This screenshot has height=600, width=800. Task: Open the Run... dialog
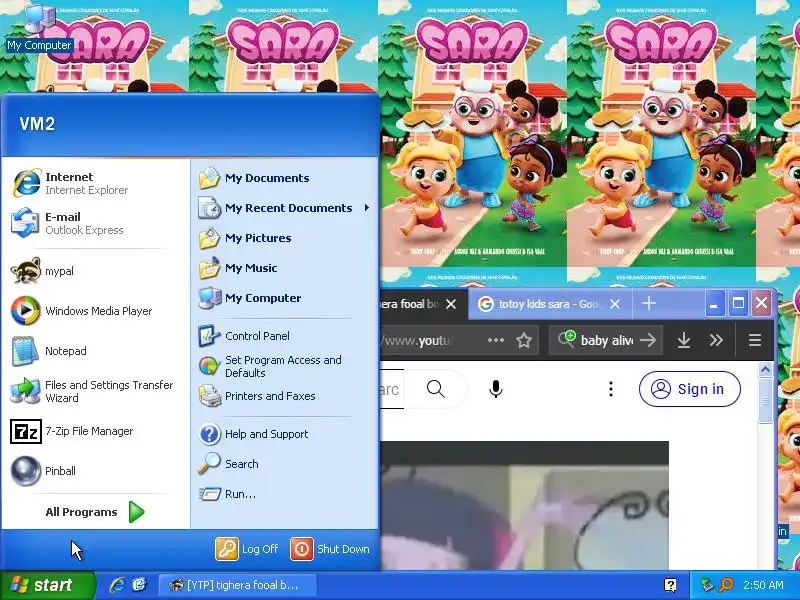click(285, 494)
